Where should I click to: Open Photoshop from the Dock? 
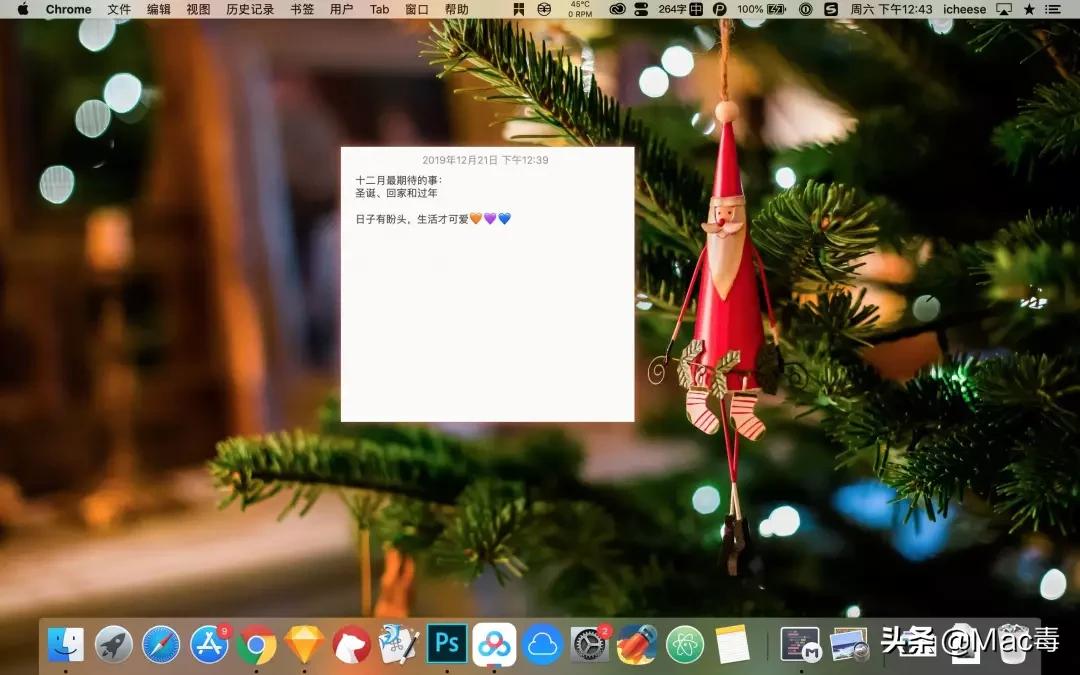click(x=447, y=645)
